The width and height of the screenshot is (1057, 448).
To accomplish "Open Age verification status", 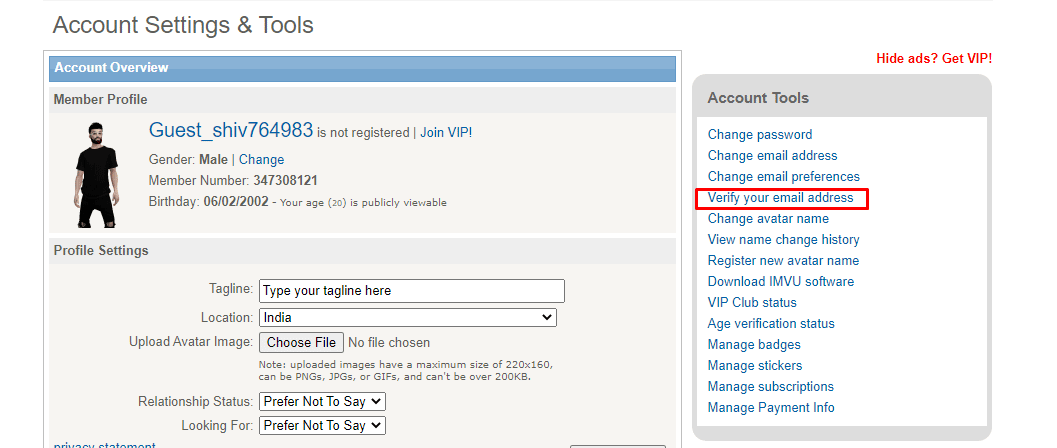I will [771, 324].
